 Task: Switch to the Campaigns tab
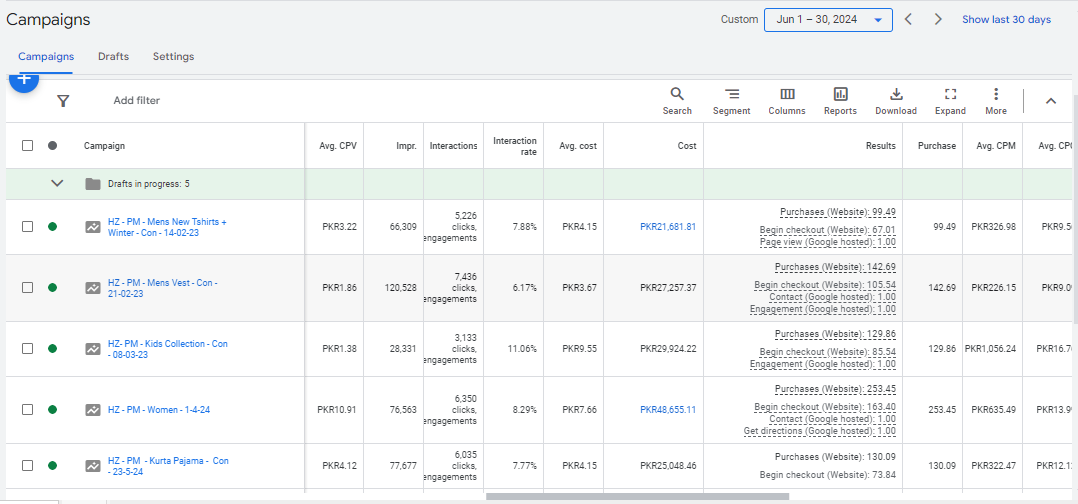tap(46, 56)
